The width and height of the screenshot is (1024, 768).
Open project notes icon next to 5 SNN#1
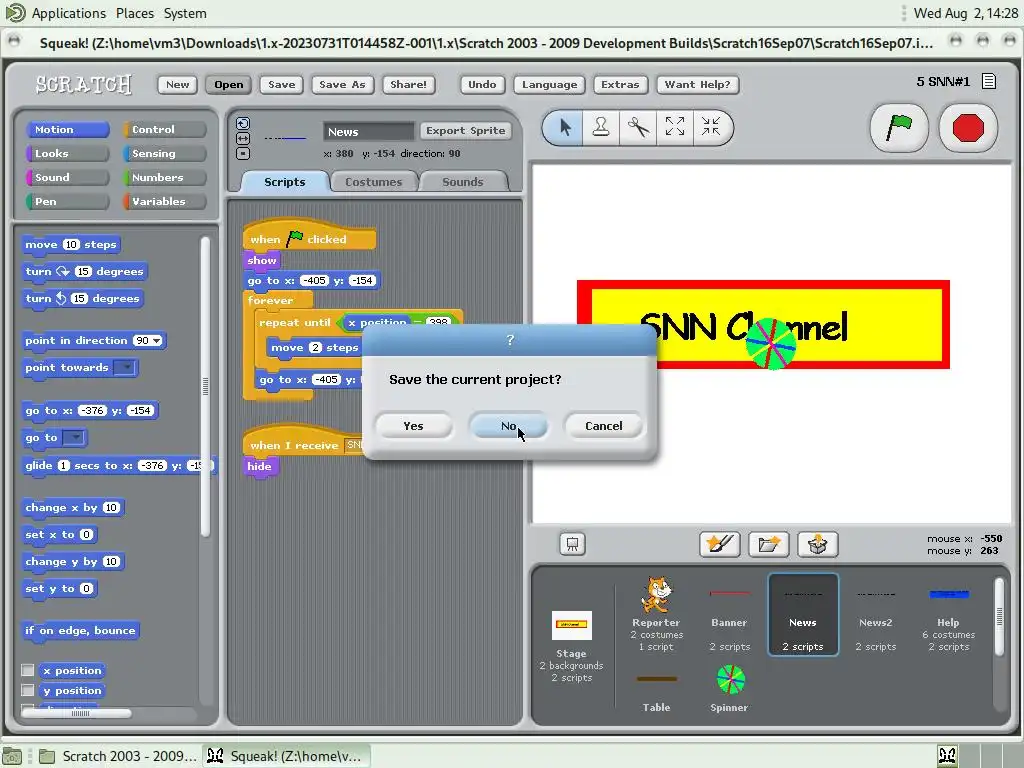[989, 82]
